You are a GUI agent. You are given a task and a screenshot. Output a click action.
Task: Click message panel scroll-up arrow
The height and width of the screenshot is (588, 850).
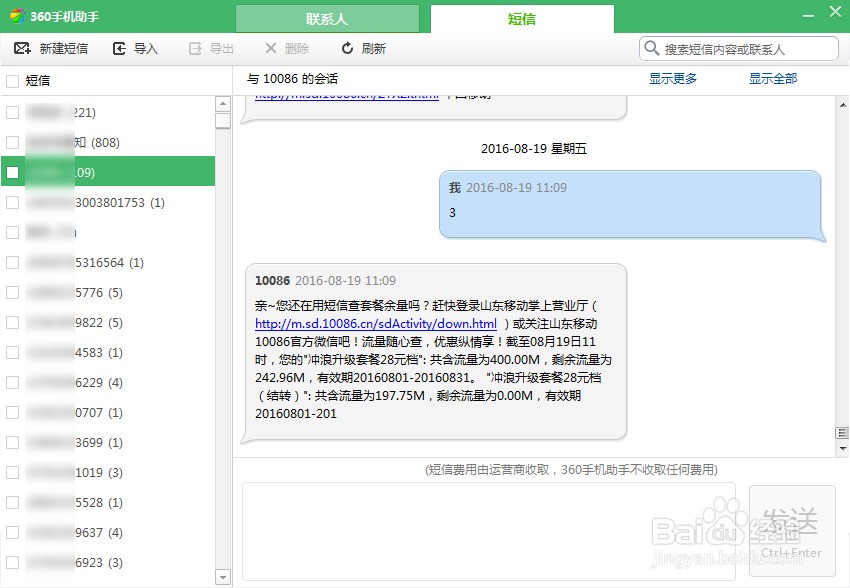coord(842,104)
